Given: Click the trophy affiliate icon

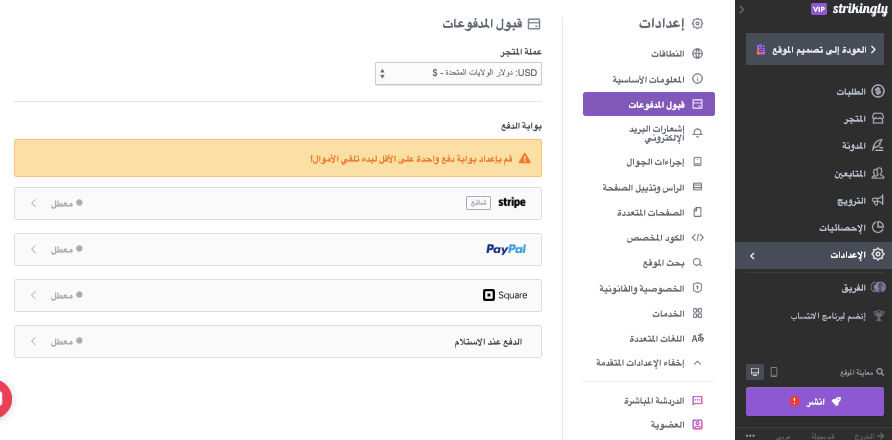Looking at the screenshot, I should click(x=878, y=315).
